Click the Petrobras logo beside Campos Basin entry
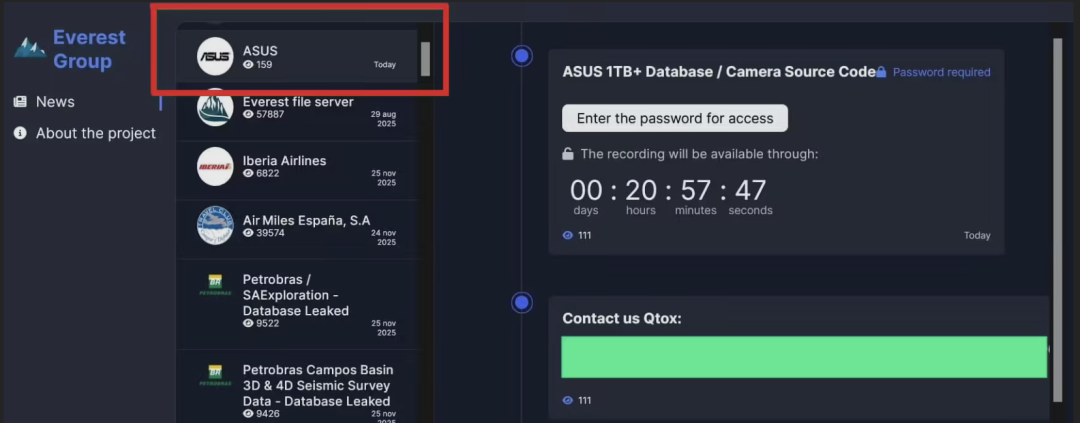 point(216,375)
